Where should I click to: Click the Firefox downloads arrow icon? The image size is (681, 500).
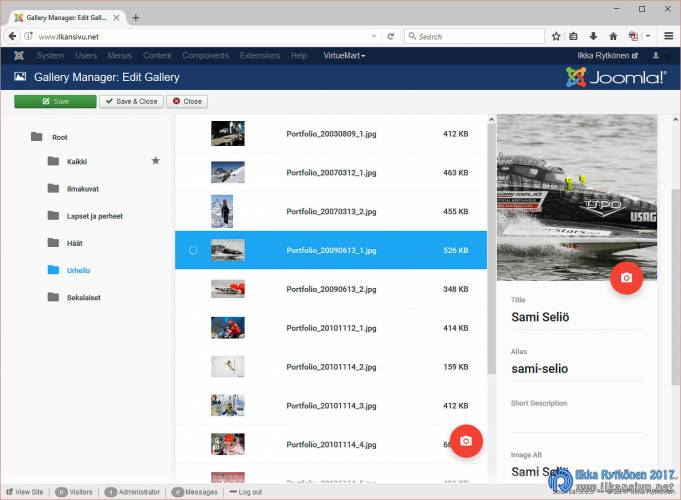[593, 36]
